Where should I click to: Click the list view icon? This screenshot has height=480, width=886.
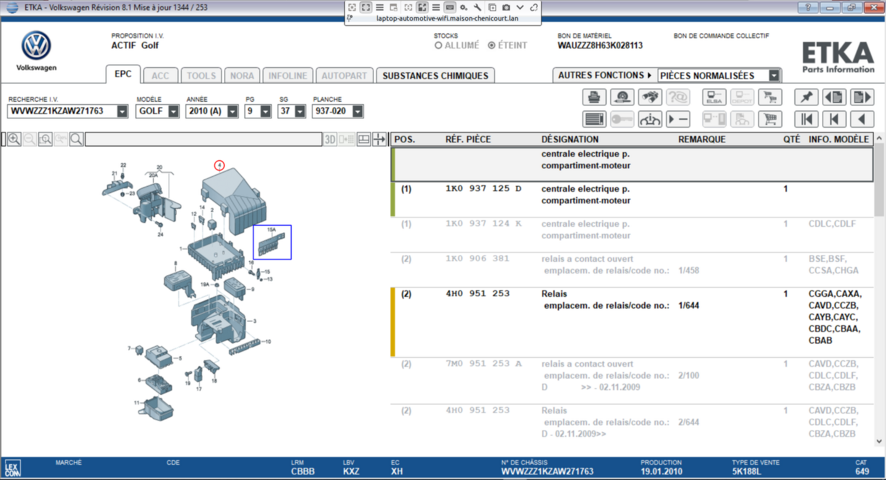pos(594,119)
